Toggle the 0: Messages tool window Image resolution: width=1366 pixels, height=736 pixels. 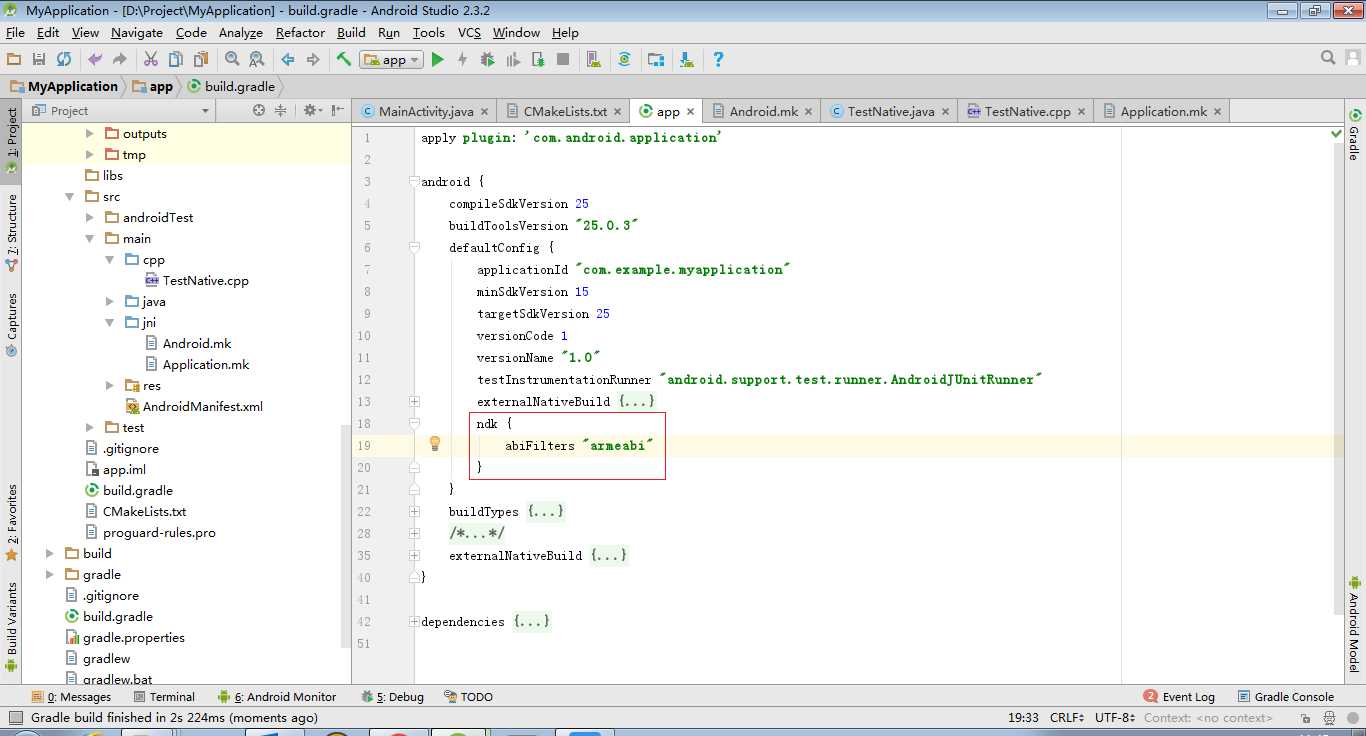pyautogui.click(x=70, y=697)
